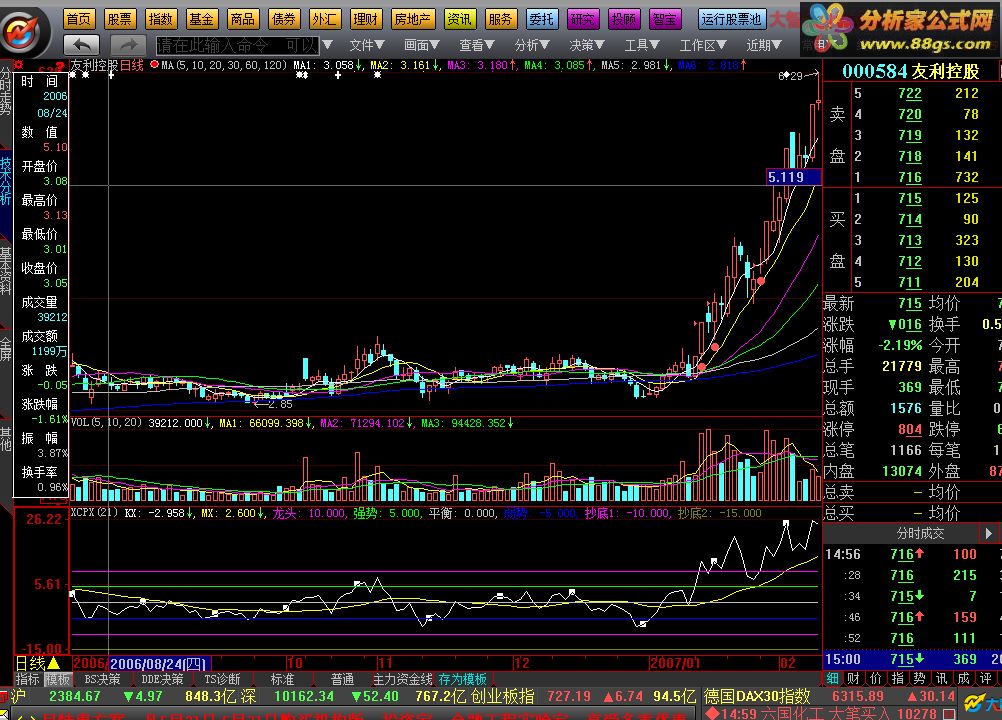Open the 房地产 real estate section
1002x720 pixels.
pyautogui.click(x=412, y=19)
